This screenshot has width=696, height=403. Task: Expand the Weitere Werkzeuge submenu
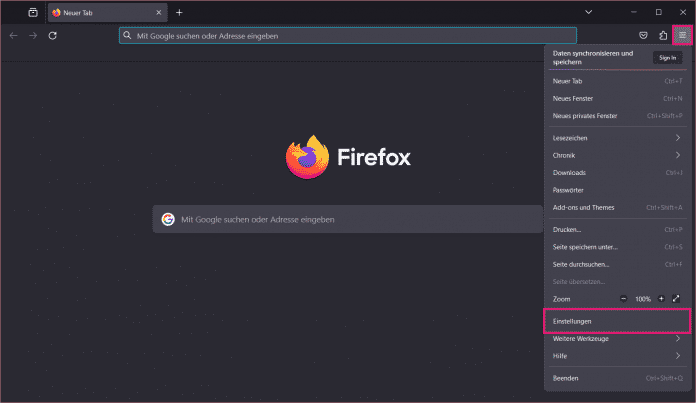tap(616, 338)
